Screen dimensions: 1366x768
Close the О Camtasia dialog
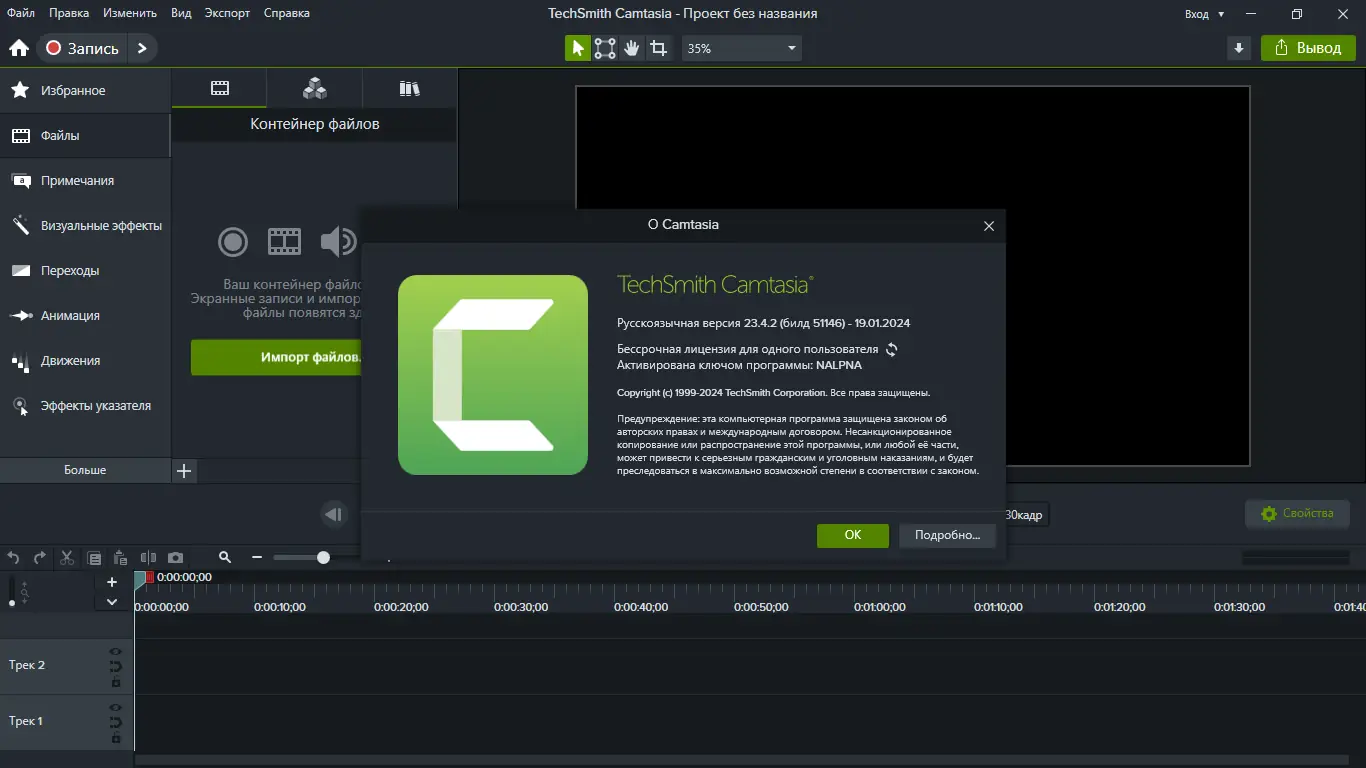click(989, 226)
